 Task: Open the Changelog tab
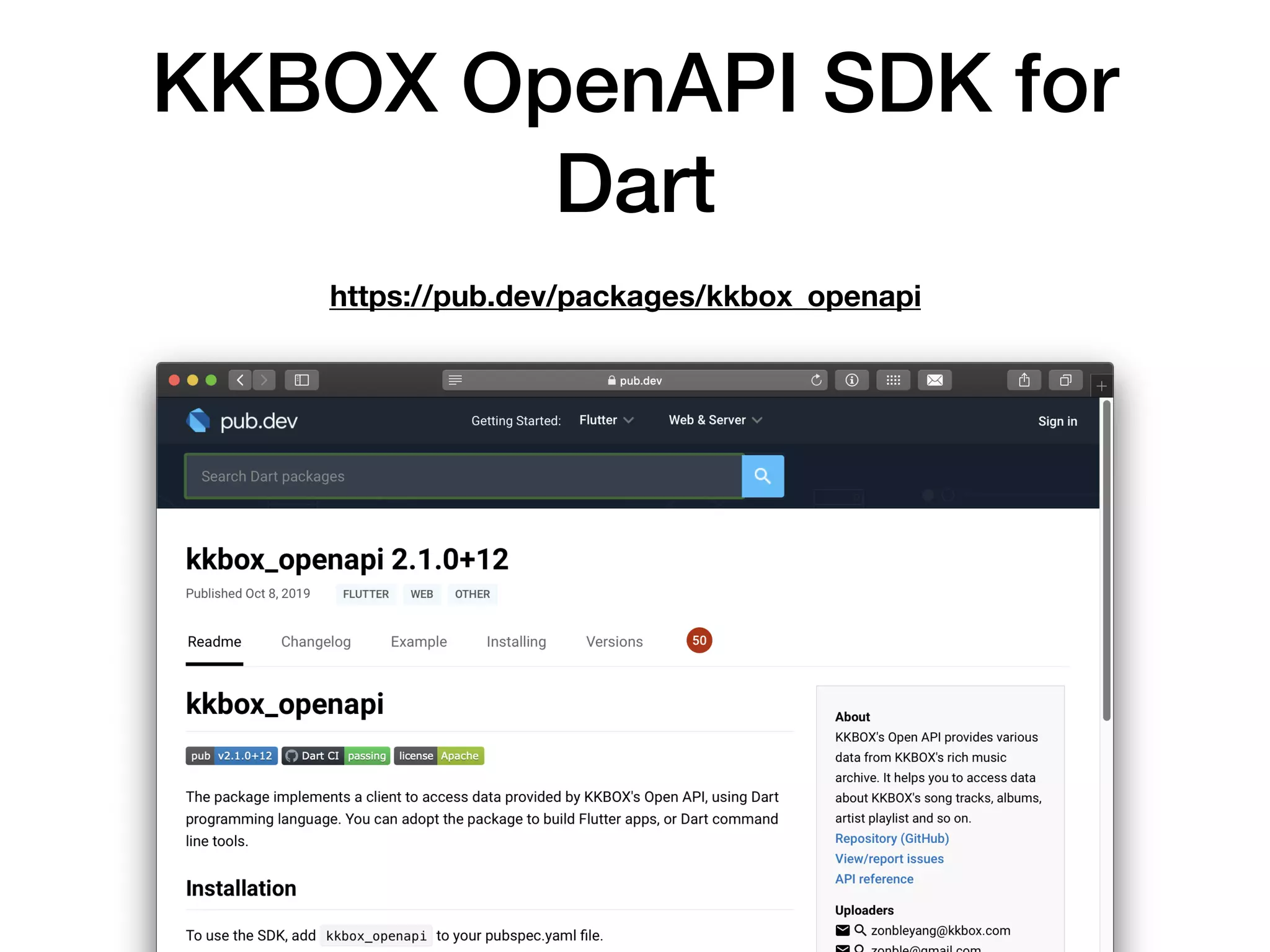(316, 641)
